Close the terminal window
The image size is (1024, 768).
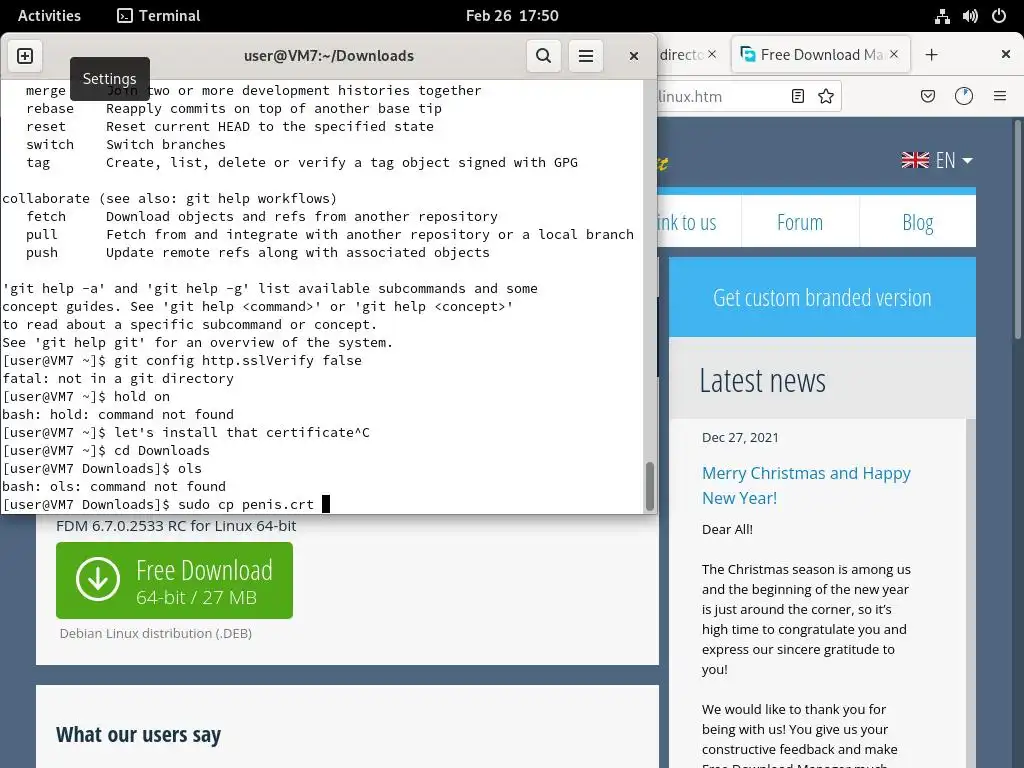[x=633, y=56]
